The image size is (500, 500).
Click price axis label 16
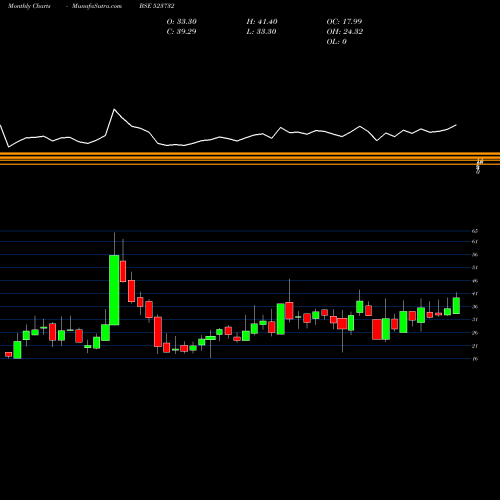(x=475, y=359)
